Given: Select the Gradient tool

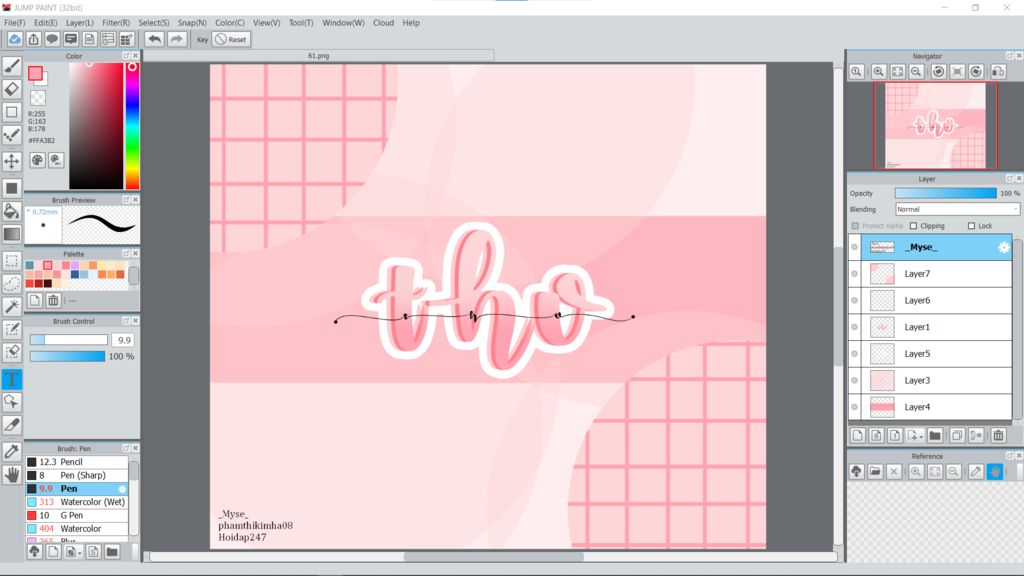Looking at the screenshot, I should [12, 233].
